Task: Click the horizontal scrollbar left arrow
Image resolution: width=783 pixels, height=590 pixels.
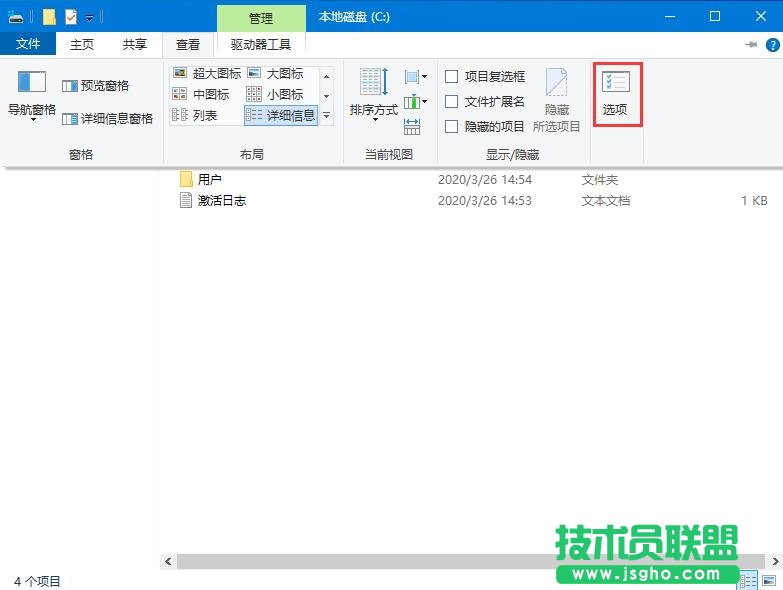Action: point(168,562)
